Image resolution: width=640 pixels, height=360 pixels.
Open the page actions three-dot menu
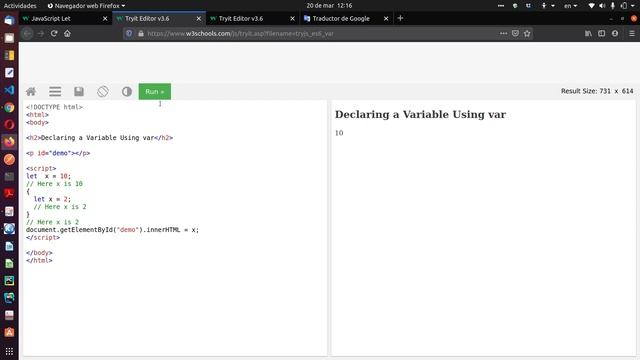(504, 33)
